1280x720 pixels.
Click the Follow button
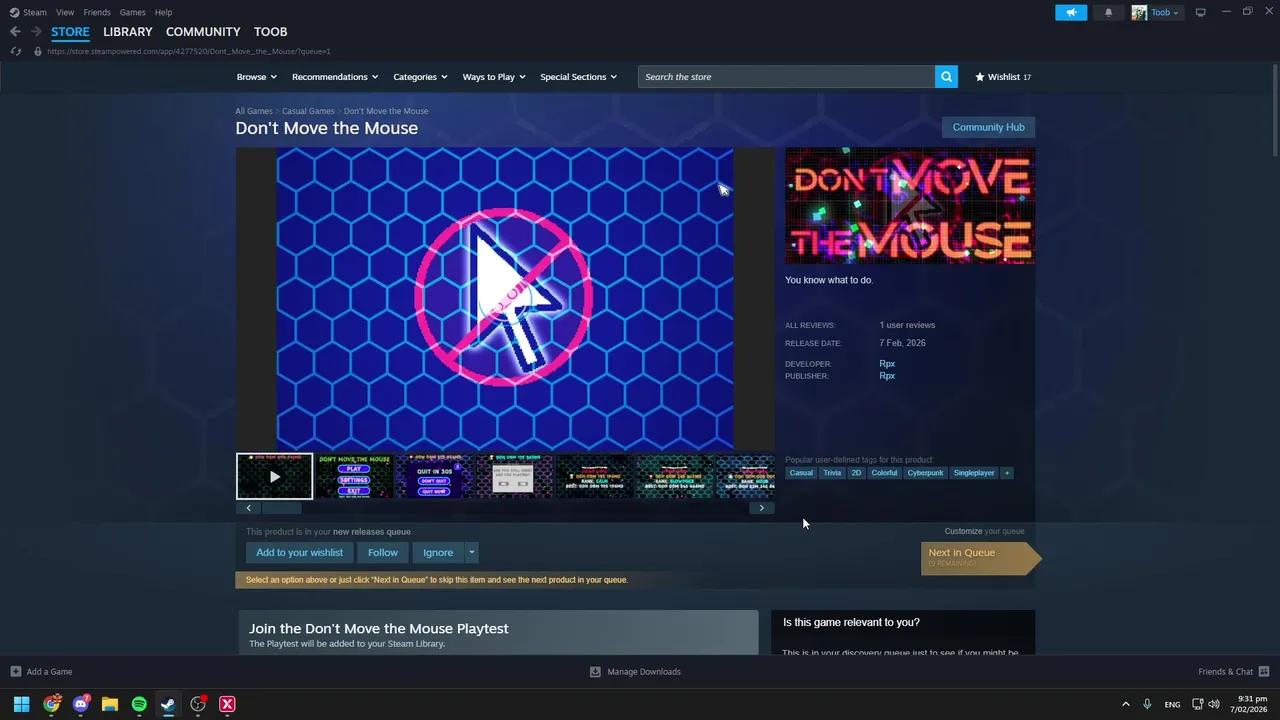(x=382, y=552)
